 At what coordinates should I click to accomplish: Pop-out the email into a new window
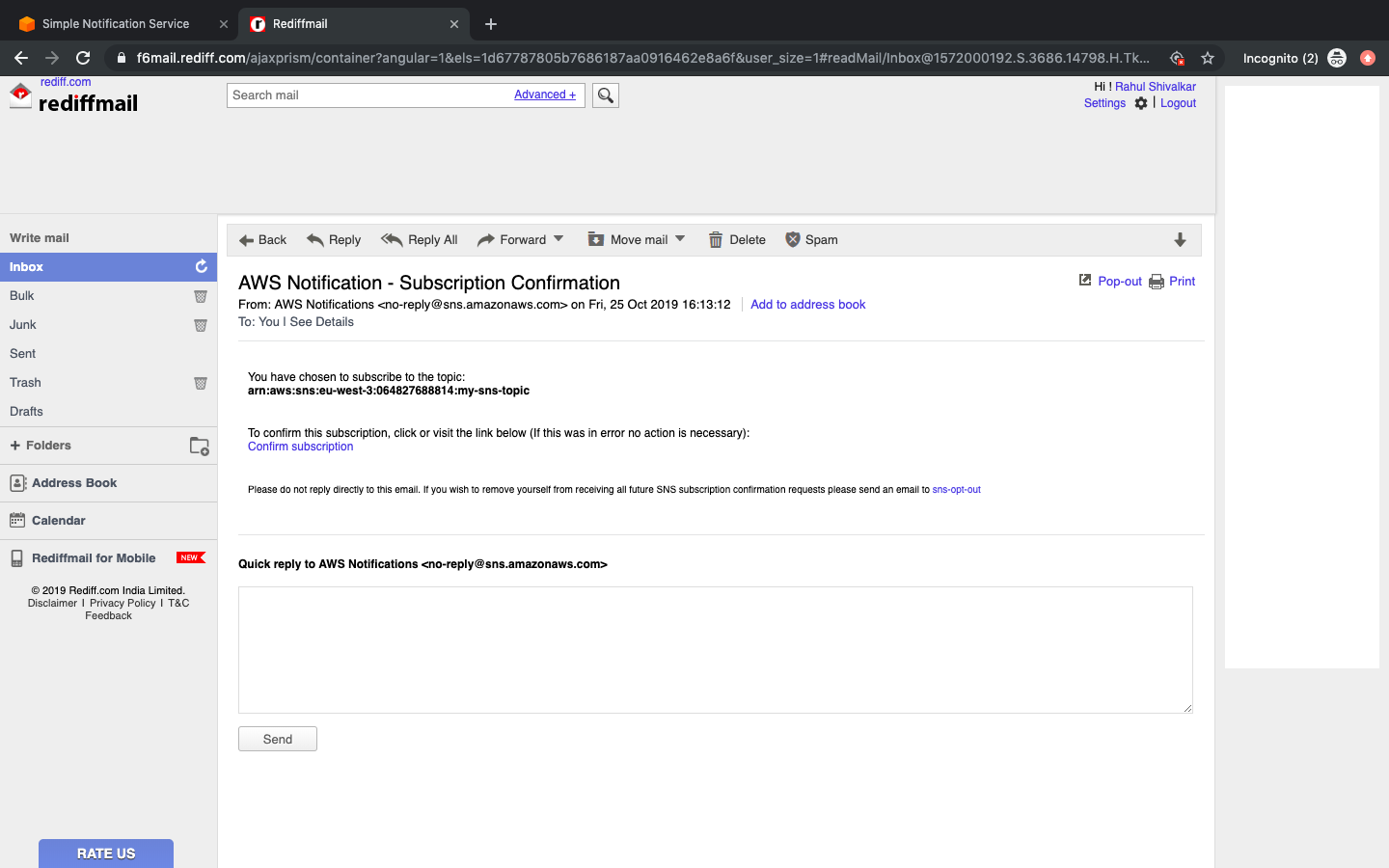(x=1110, y=281)
